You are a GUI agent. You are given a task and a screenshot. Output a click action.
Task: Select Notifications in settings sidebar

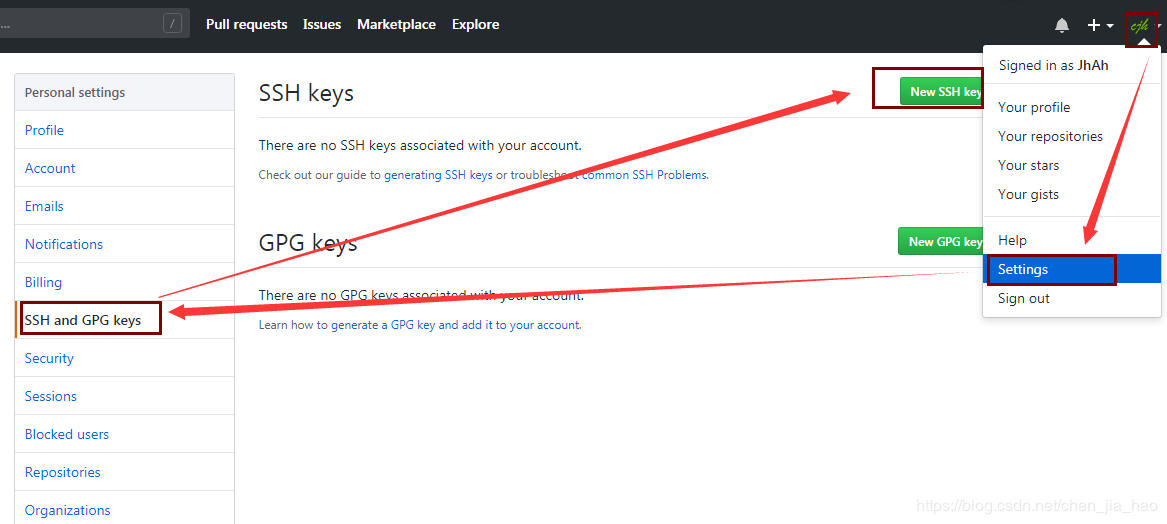pos(124,244)
